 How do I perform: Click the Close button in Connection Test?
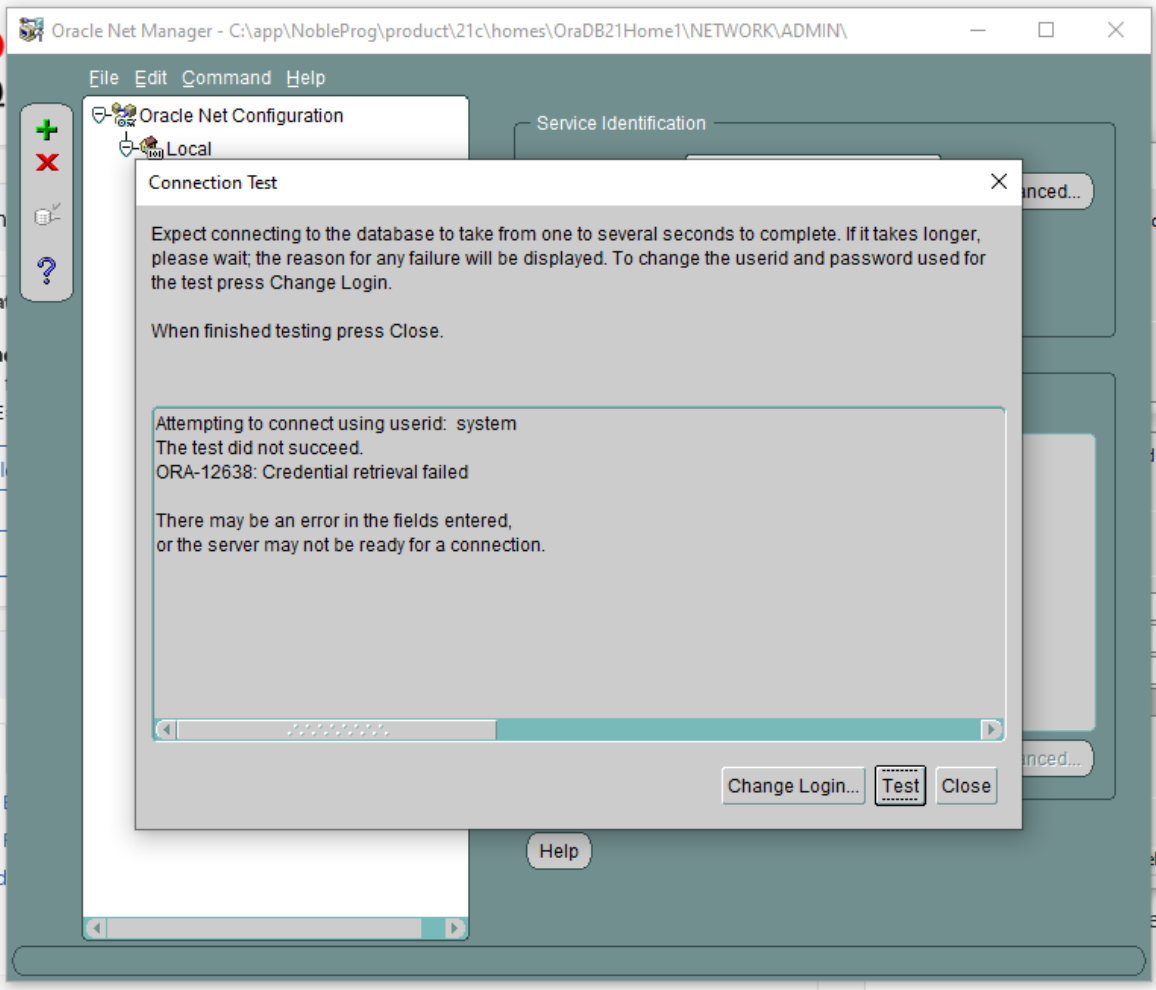[x=966, y=786]
